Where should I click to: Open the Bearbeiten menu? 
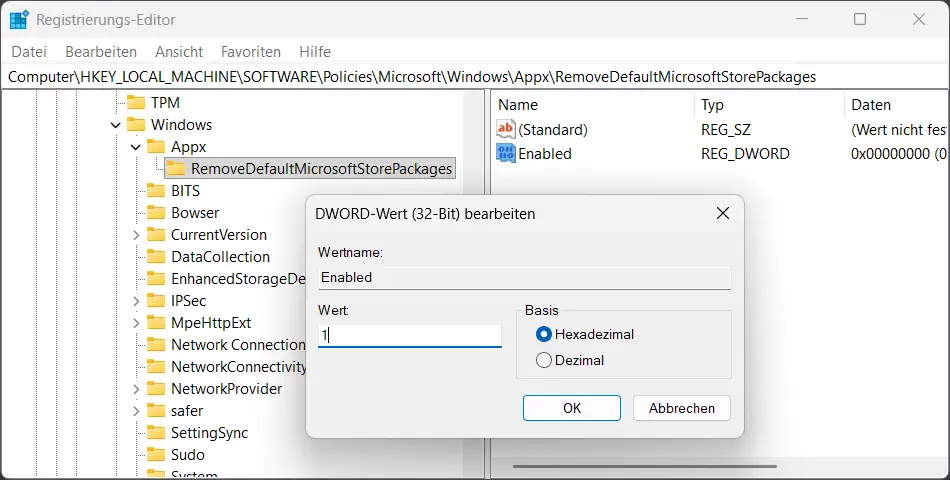(x=101, y=51)
